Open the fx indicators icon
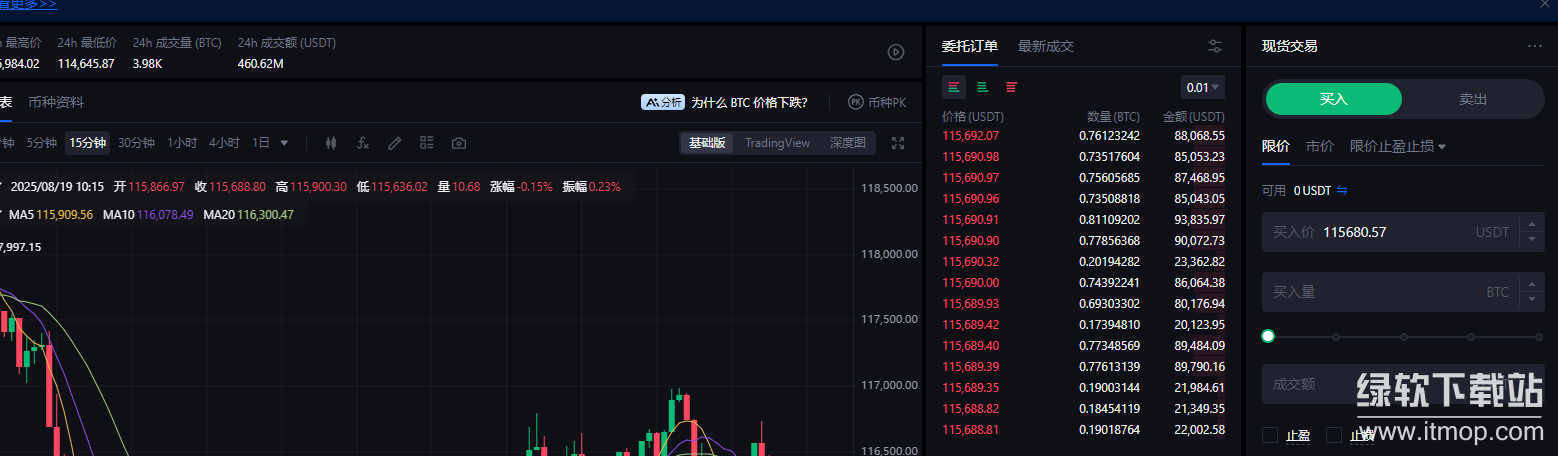 click(363, 143)
